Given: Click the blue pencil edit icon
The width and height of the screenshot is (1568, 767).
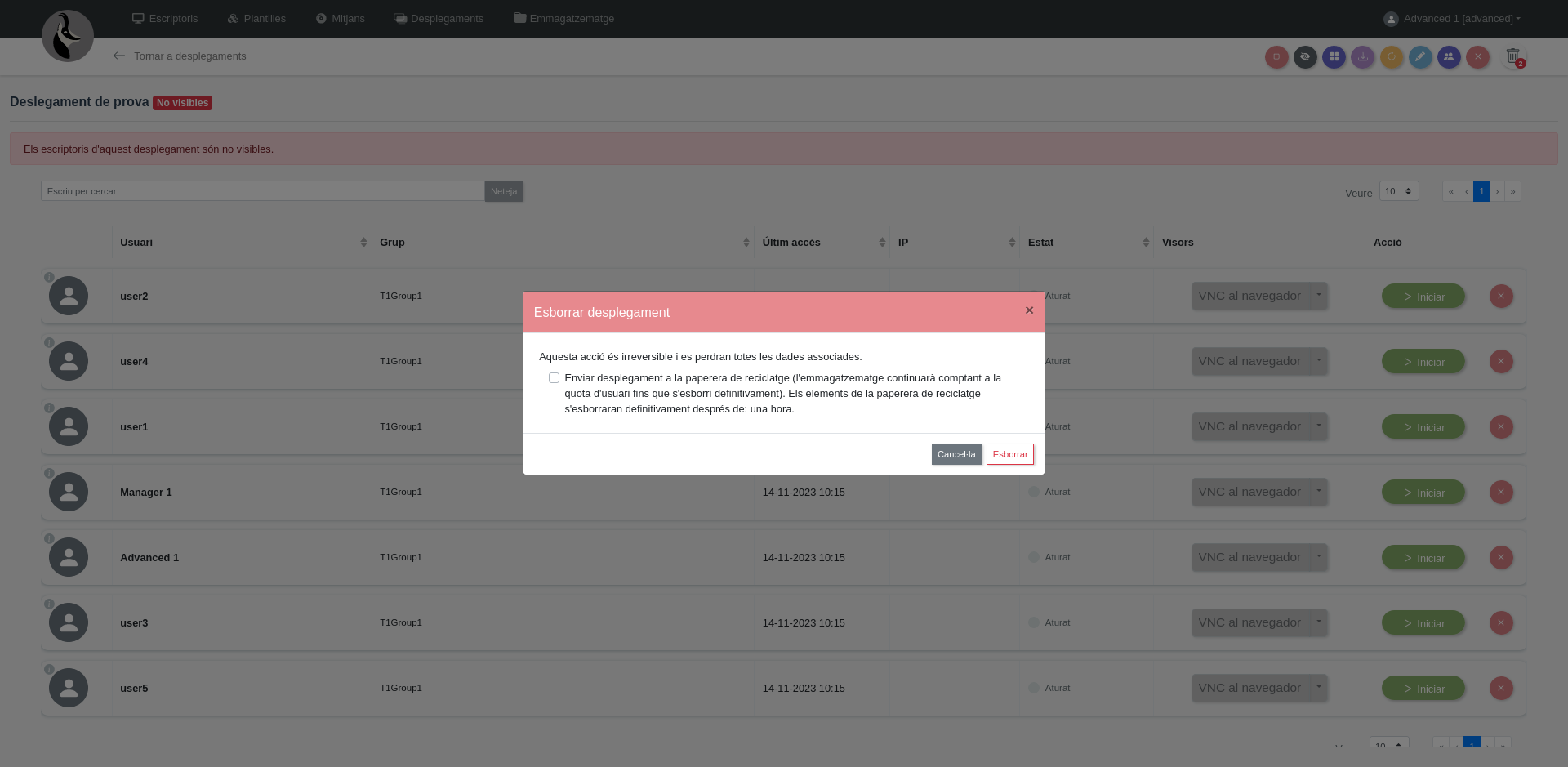Looking at the screenshot, I should (x=1420, y=57).
